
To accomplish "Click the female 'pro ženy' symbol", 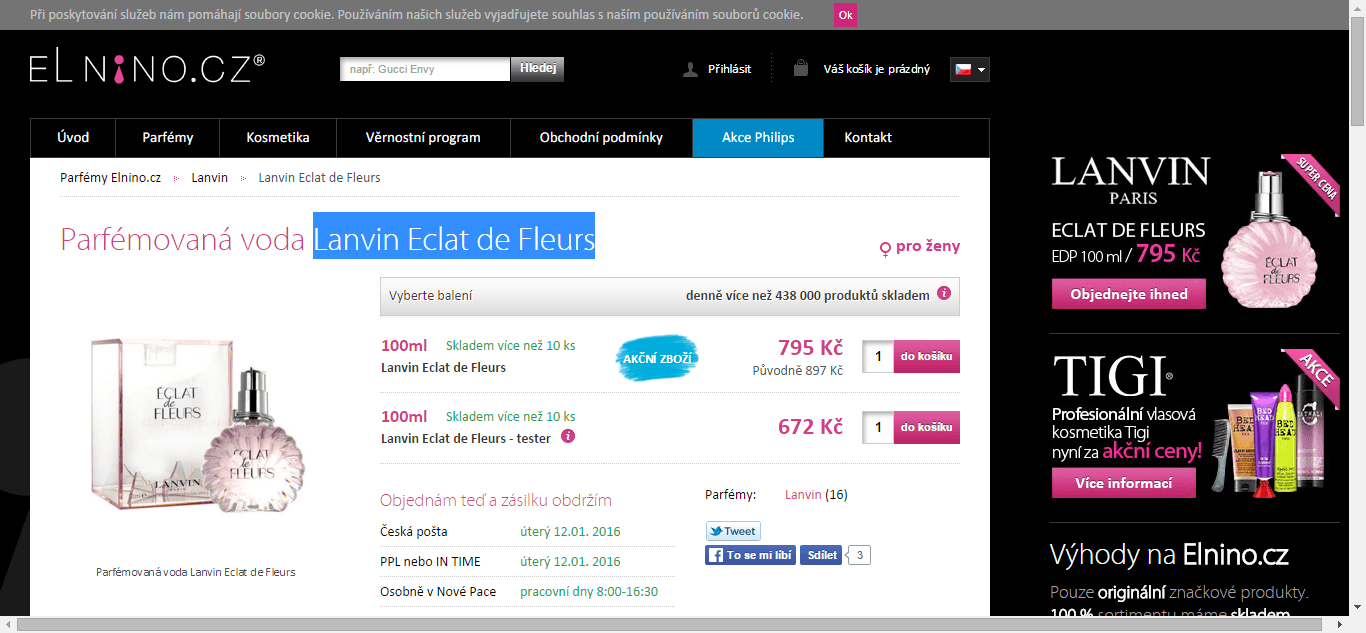I will (885, 248).
